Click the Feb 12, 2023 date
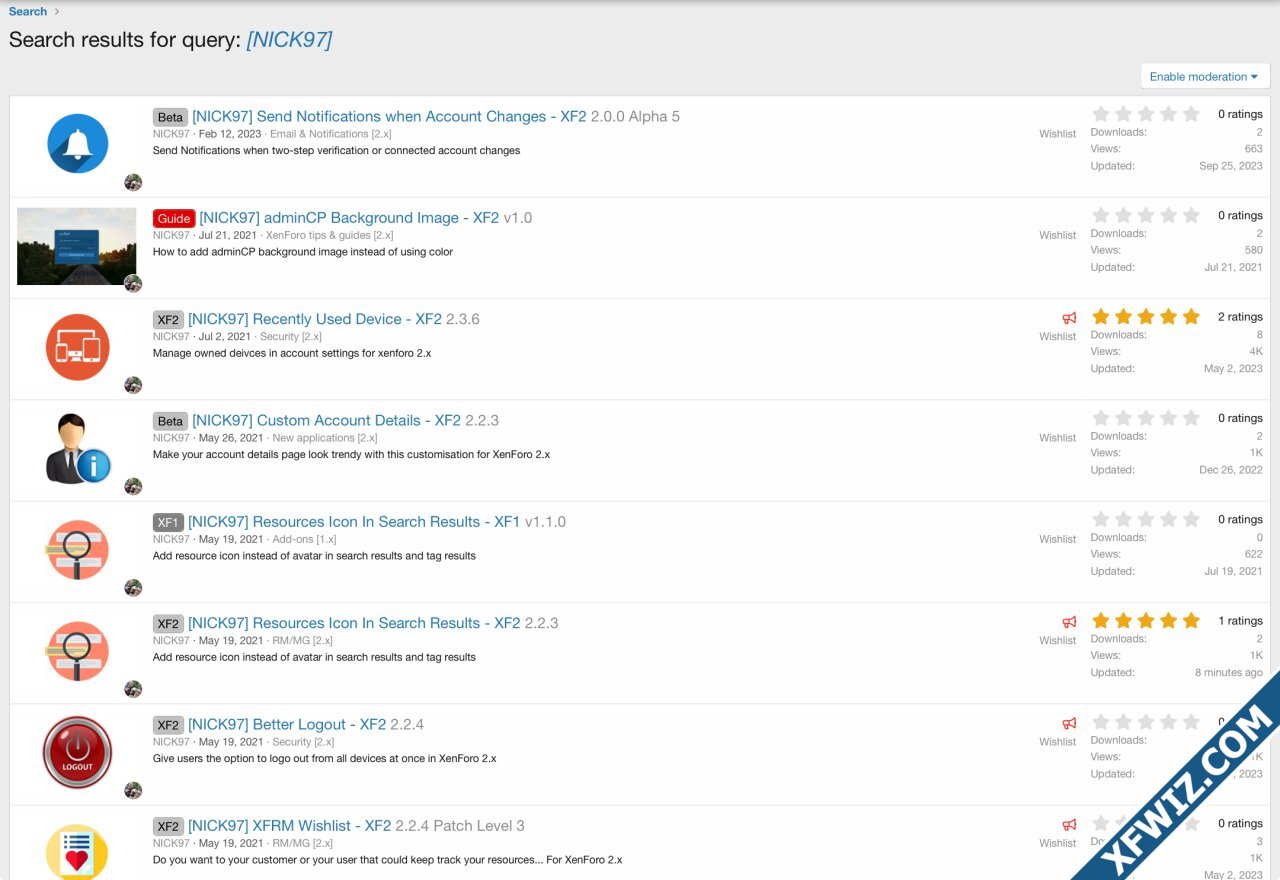1280x880 pixels. [x=230, y=134]
